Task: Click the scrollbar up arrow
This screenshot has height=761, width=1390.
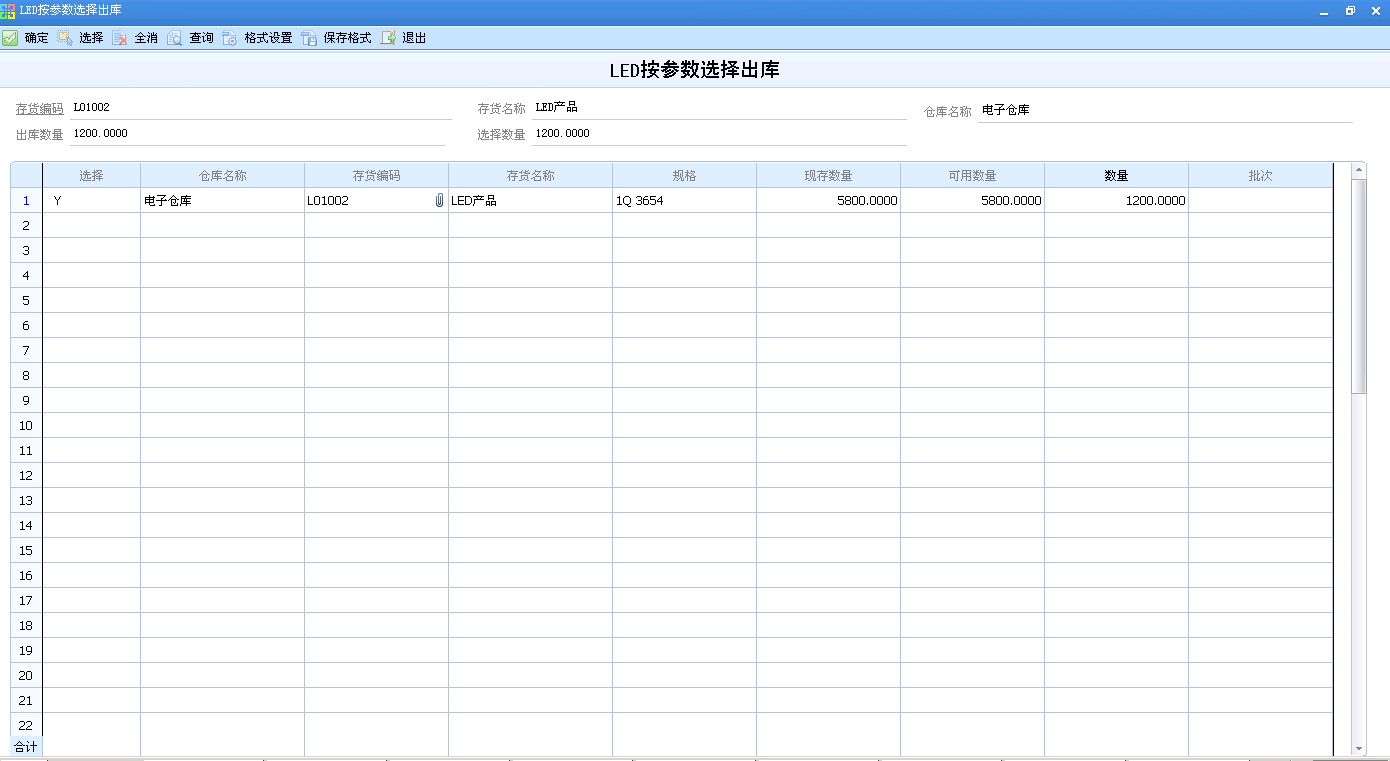Action: (1360, 170)
